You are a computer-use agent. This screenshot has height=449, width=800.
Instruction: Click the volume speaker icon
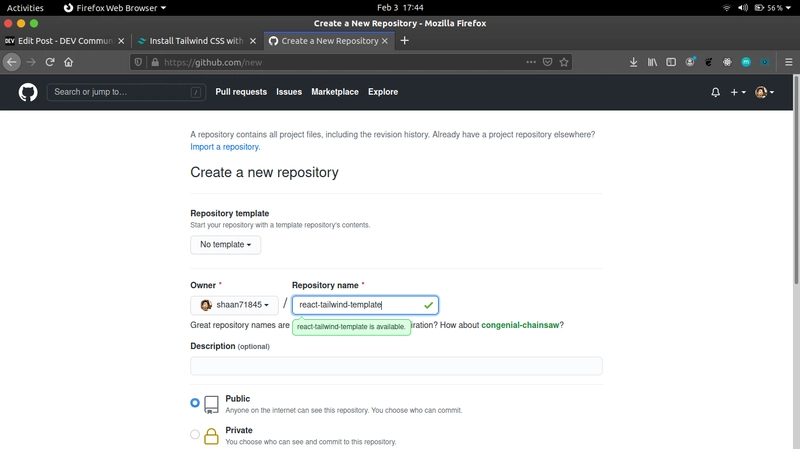743,8
